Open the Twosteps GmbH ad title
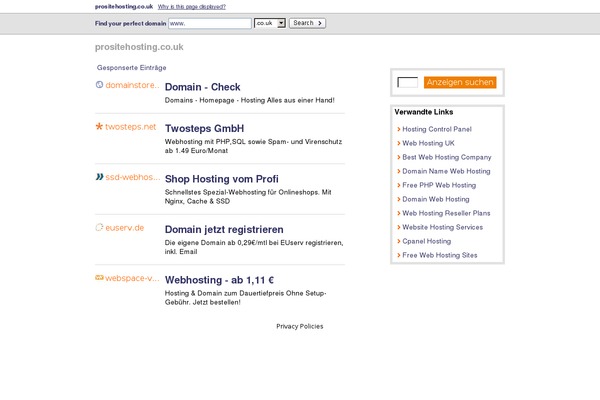600x400 pixels. point(204,128)
